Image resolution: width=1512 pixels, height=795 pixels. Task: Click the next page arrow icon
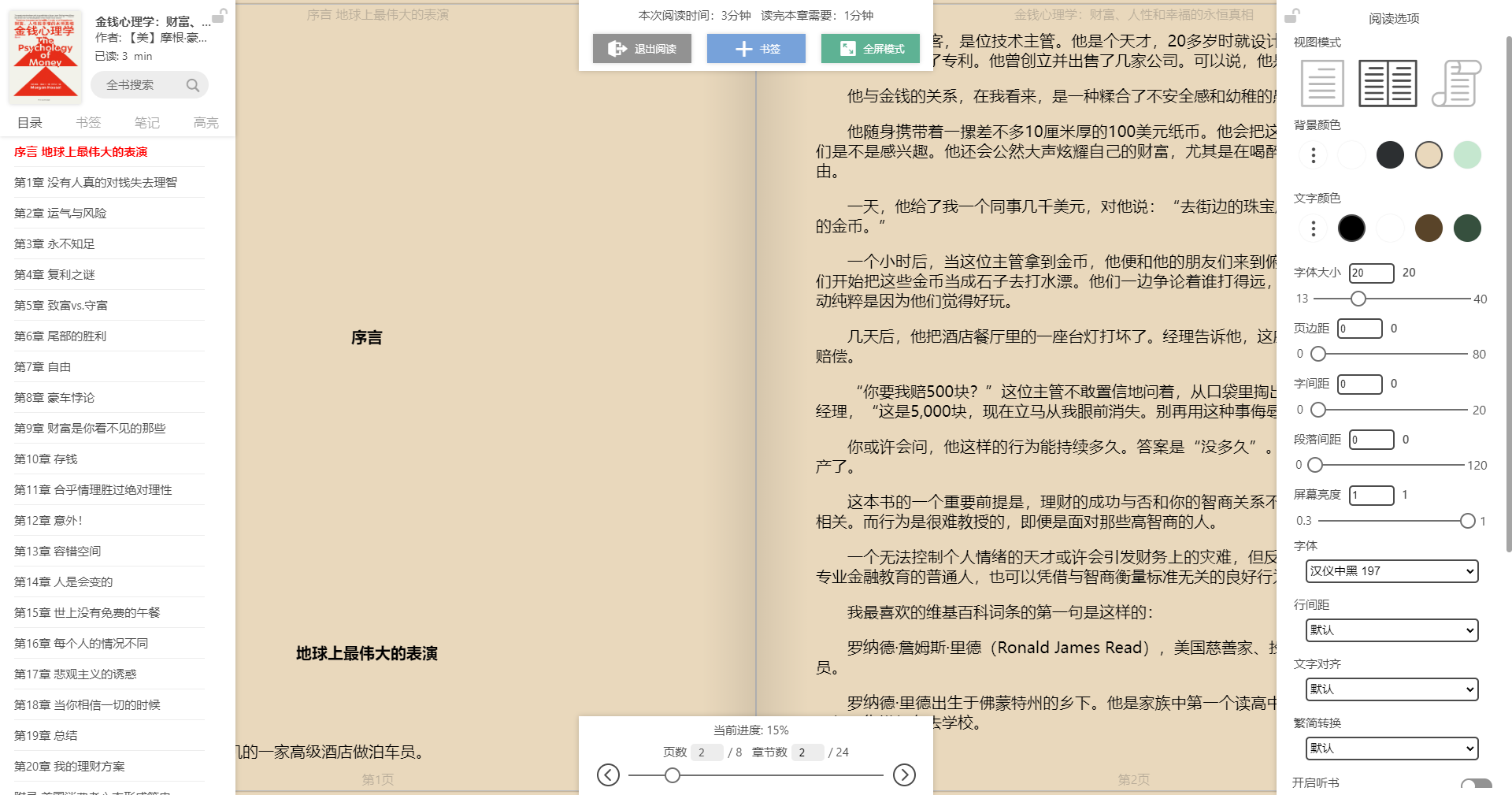904,775
